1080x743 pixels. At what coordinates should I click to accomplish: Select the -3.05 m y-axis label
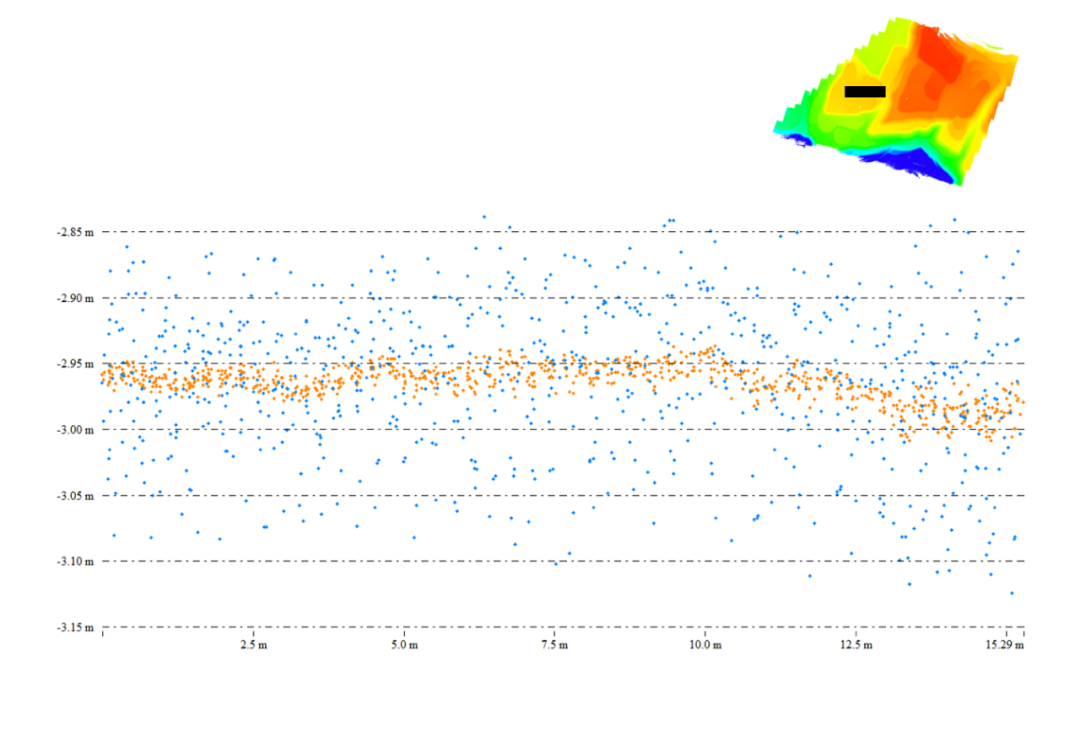coord(76,496)
